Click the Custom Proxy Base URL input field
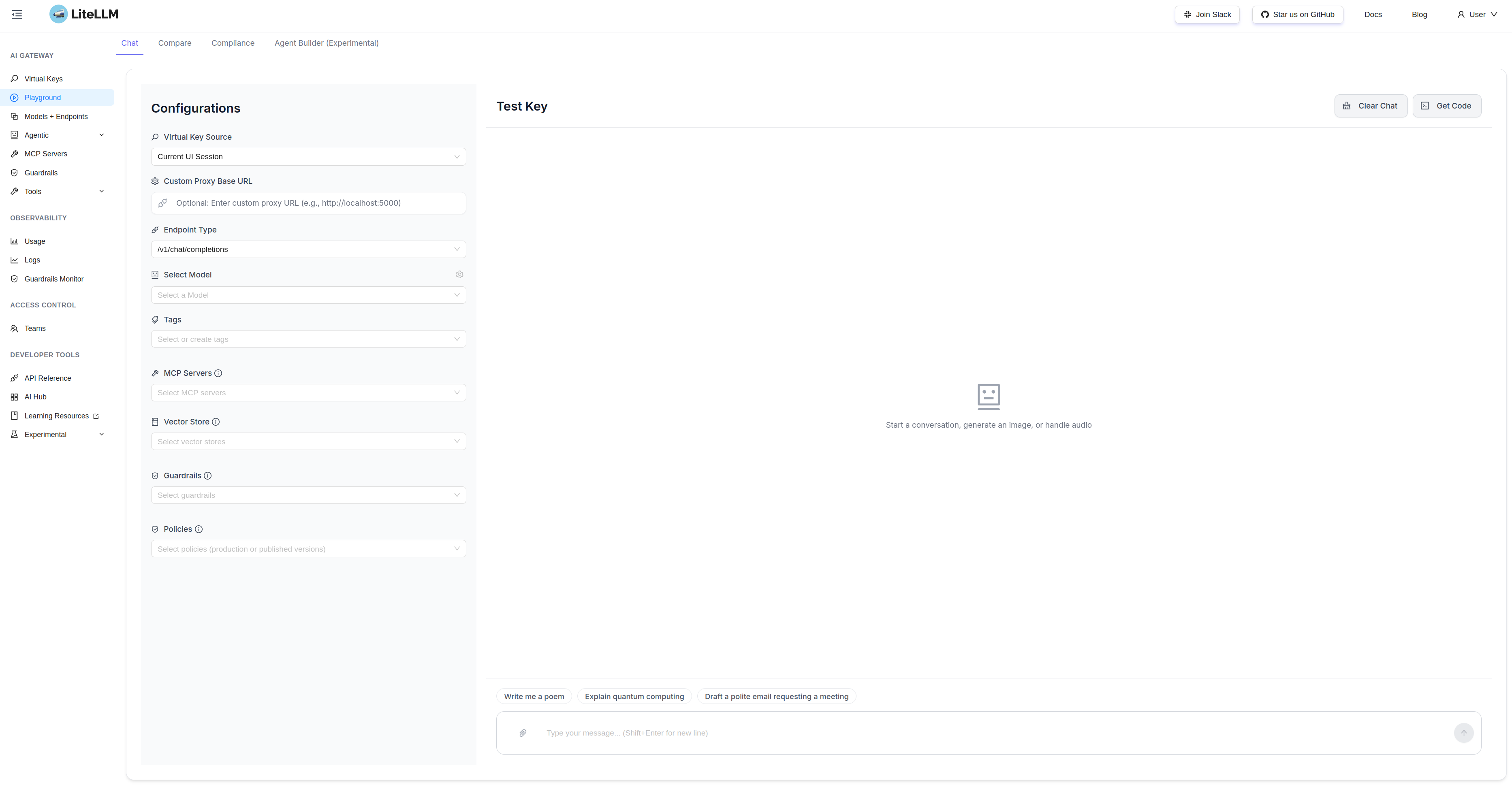 coord(308,203)
